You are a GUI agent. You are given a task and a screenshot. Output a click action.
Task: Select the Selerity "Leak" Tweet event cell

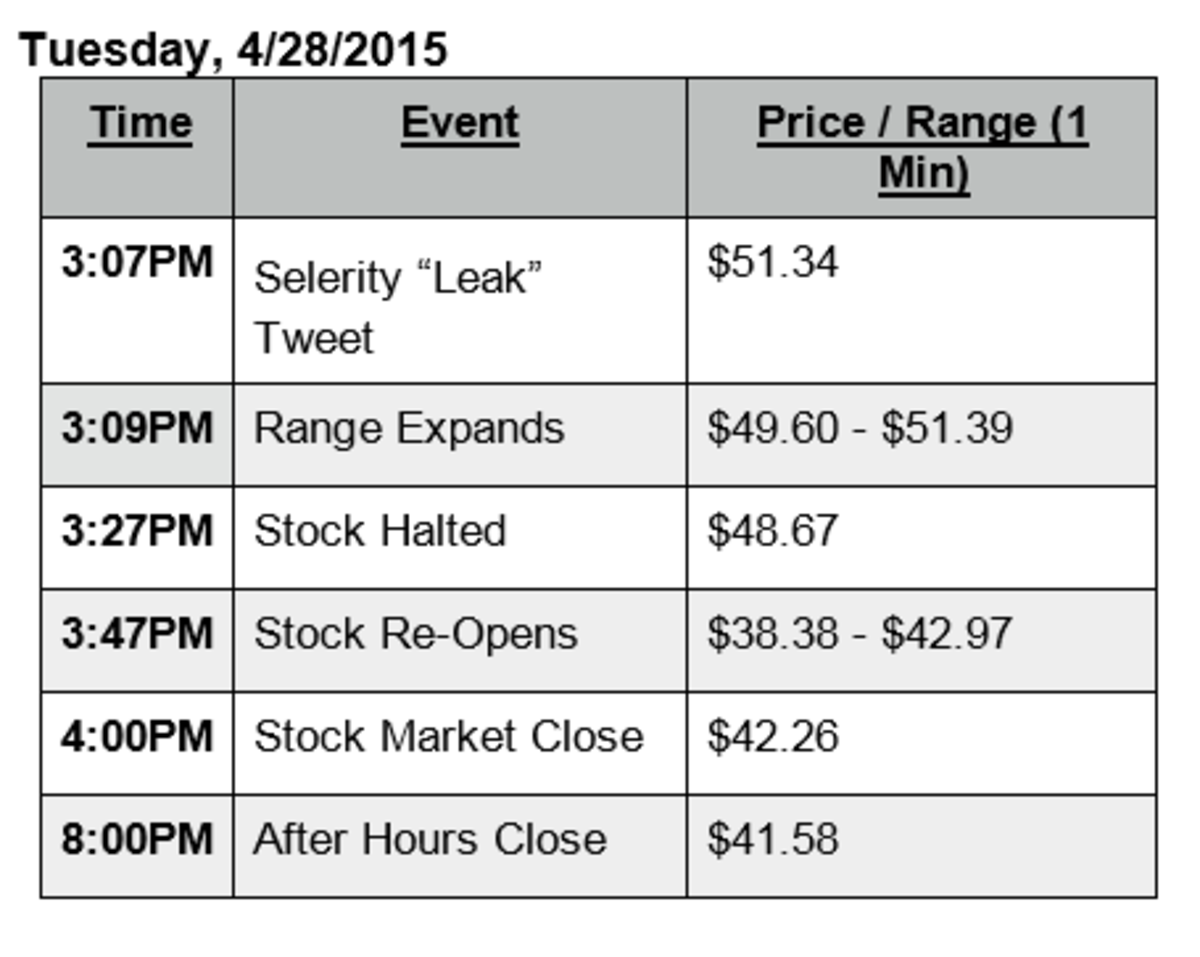click(x=397, y=307)
